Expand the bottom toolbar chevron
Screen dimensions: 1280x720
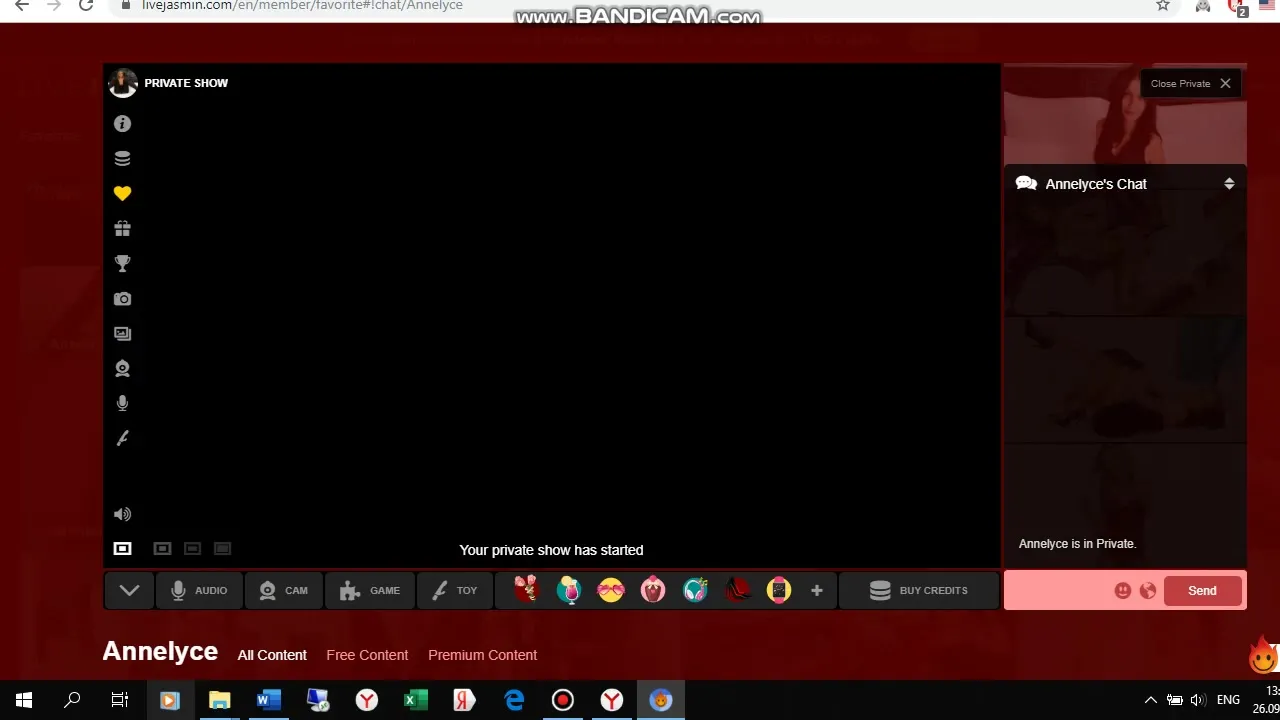pyautogui.click(x=129, y=591)
